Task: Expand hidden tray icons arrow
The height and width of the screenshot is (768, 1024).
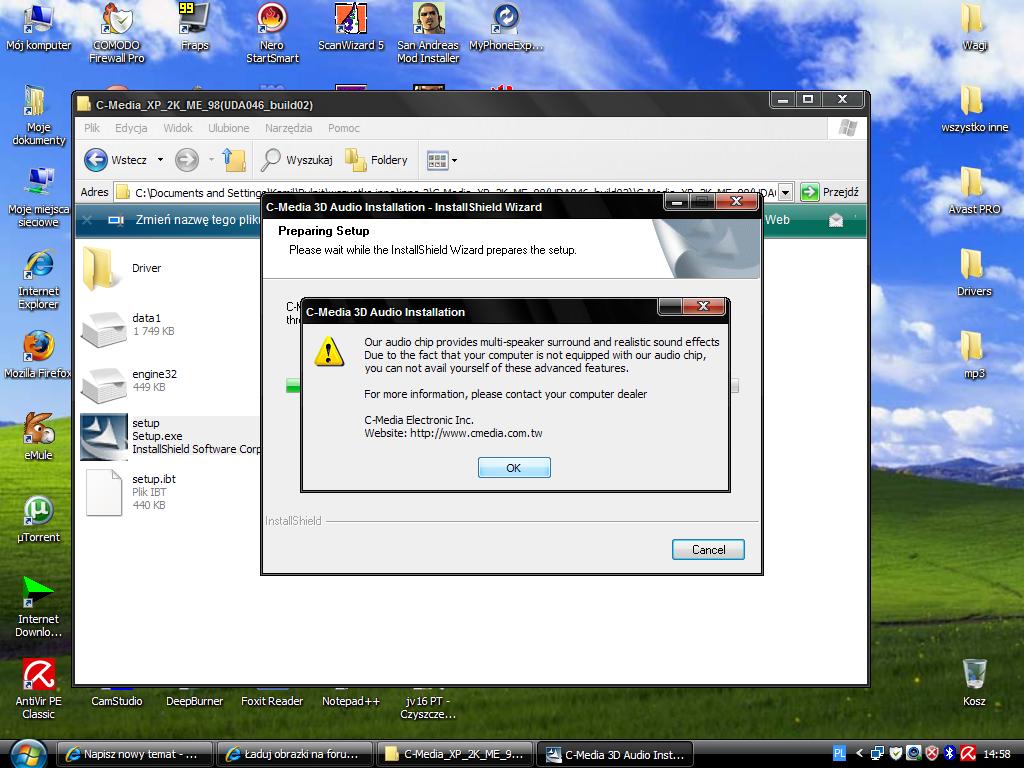Action: [x=859, y=754]
